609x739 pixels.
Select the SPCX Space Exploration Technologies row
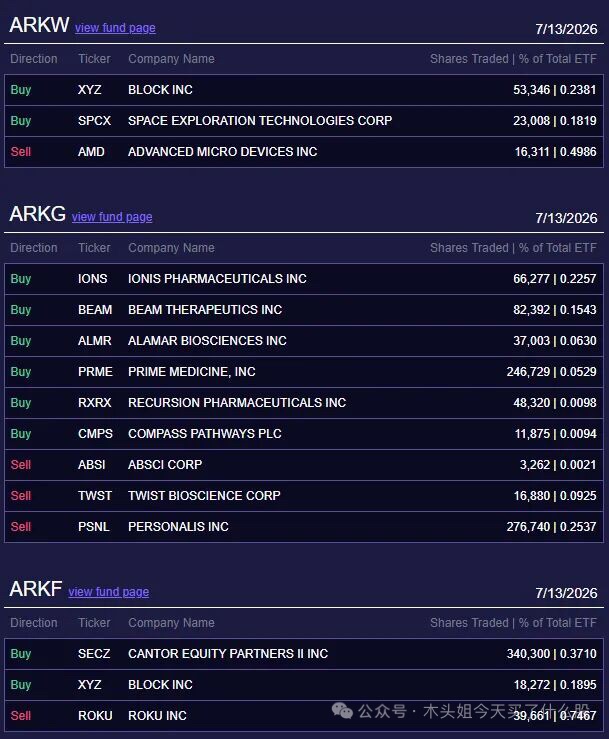(304, 121)
